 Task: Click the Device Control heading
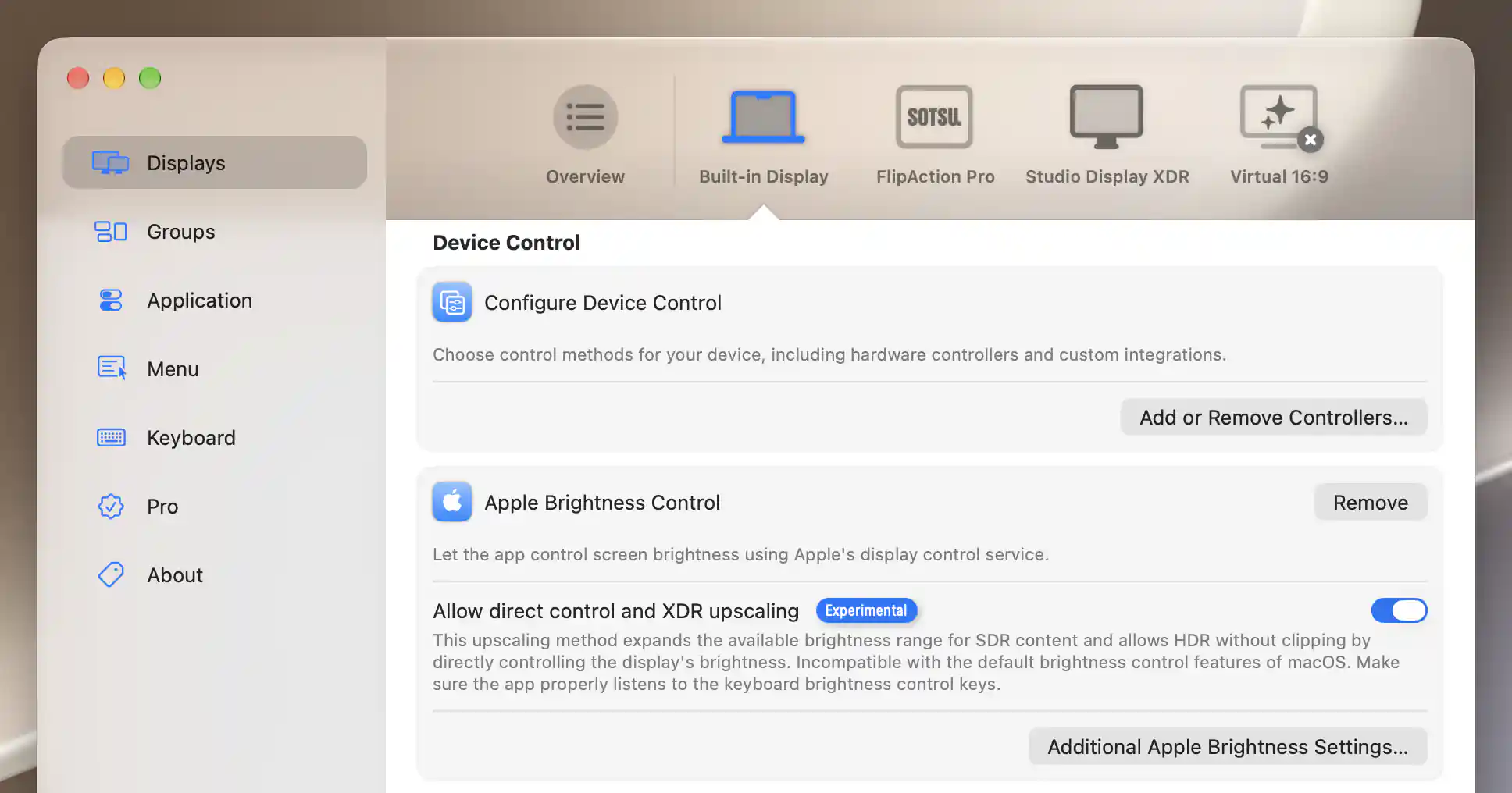(x=506, y=243)
